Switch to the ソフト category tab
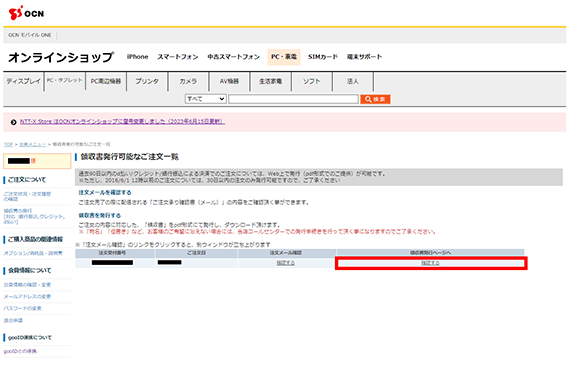Screen dimensions: 570x367 (x=312, y=81)
